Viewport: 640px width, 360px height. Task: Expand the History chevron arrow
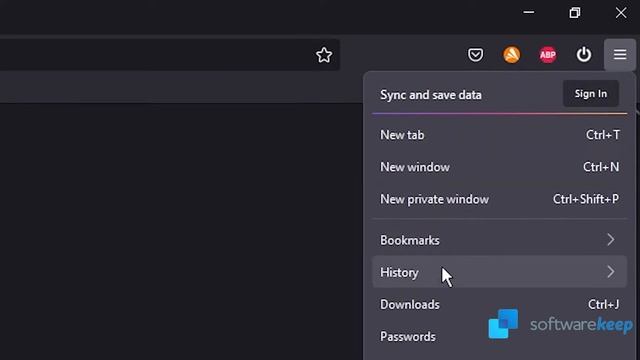click(611, 272)
